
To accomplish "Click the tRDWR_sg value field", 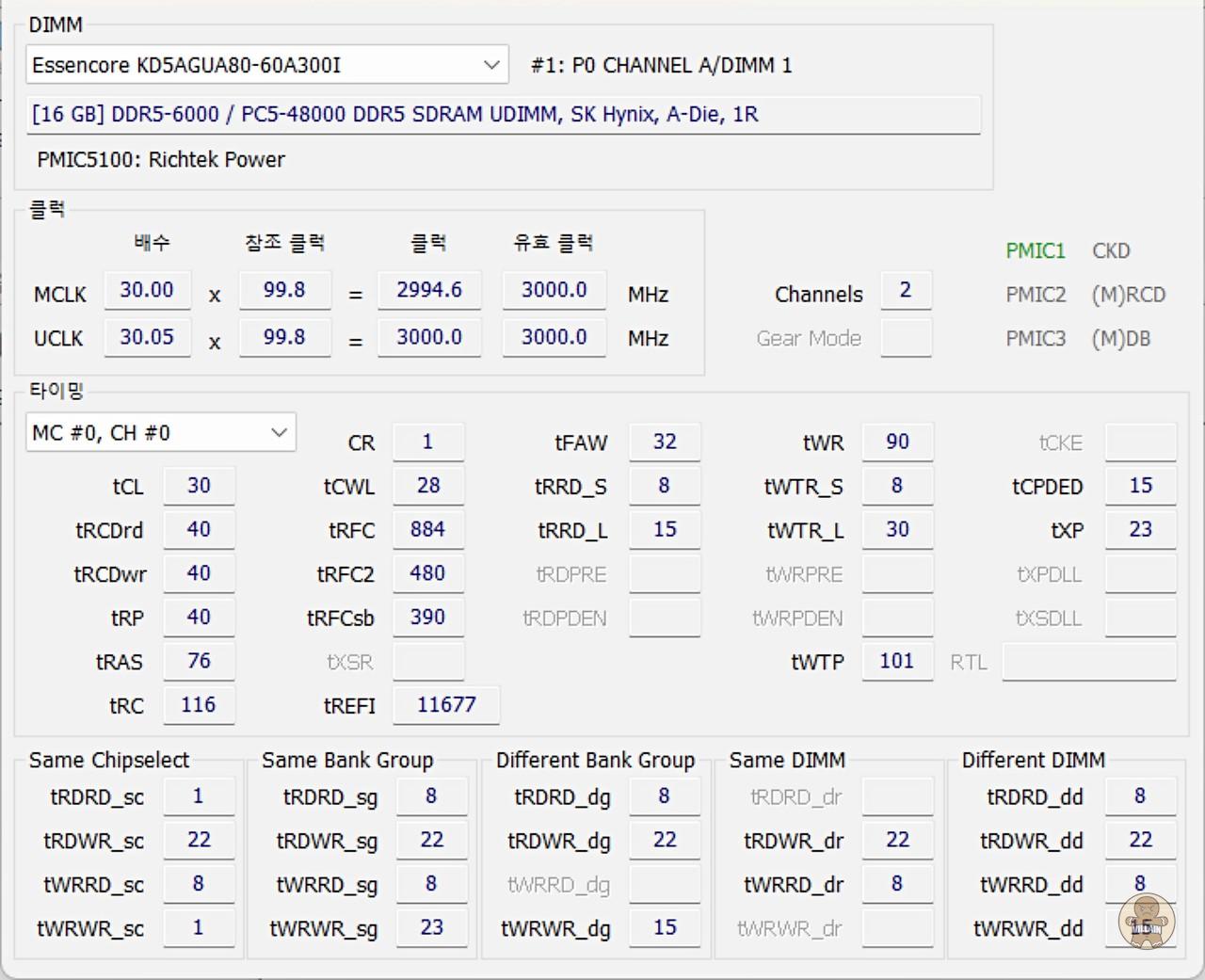I will click(431, 841).
